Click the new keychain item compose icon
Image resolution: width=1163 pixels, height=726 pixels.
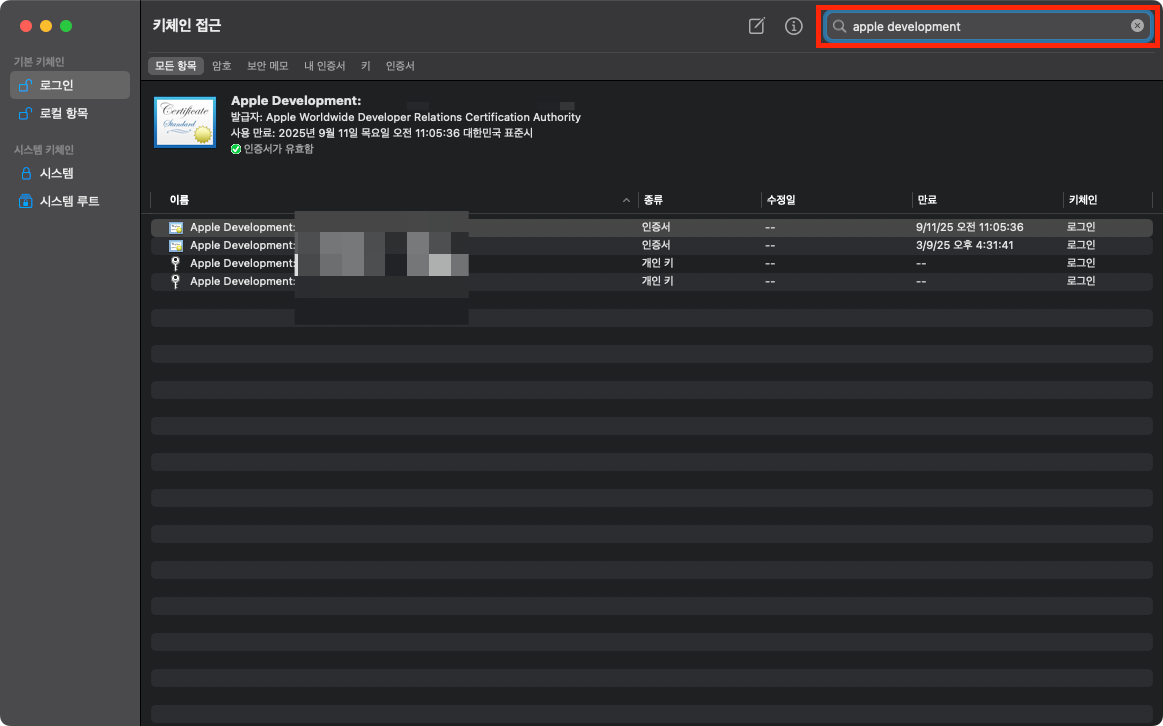(x=757, y=26)
